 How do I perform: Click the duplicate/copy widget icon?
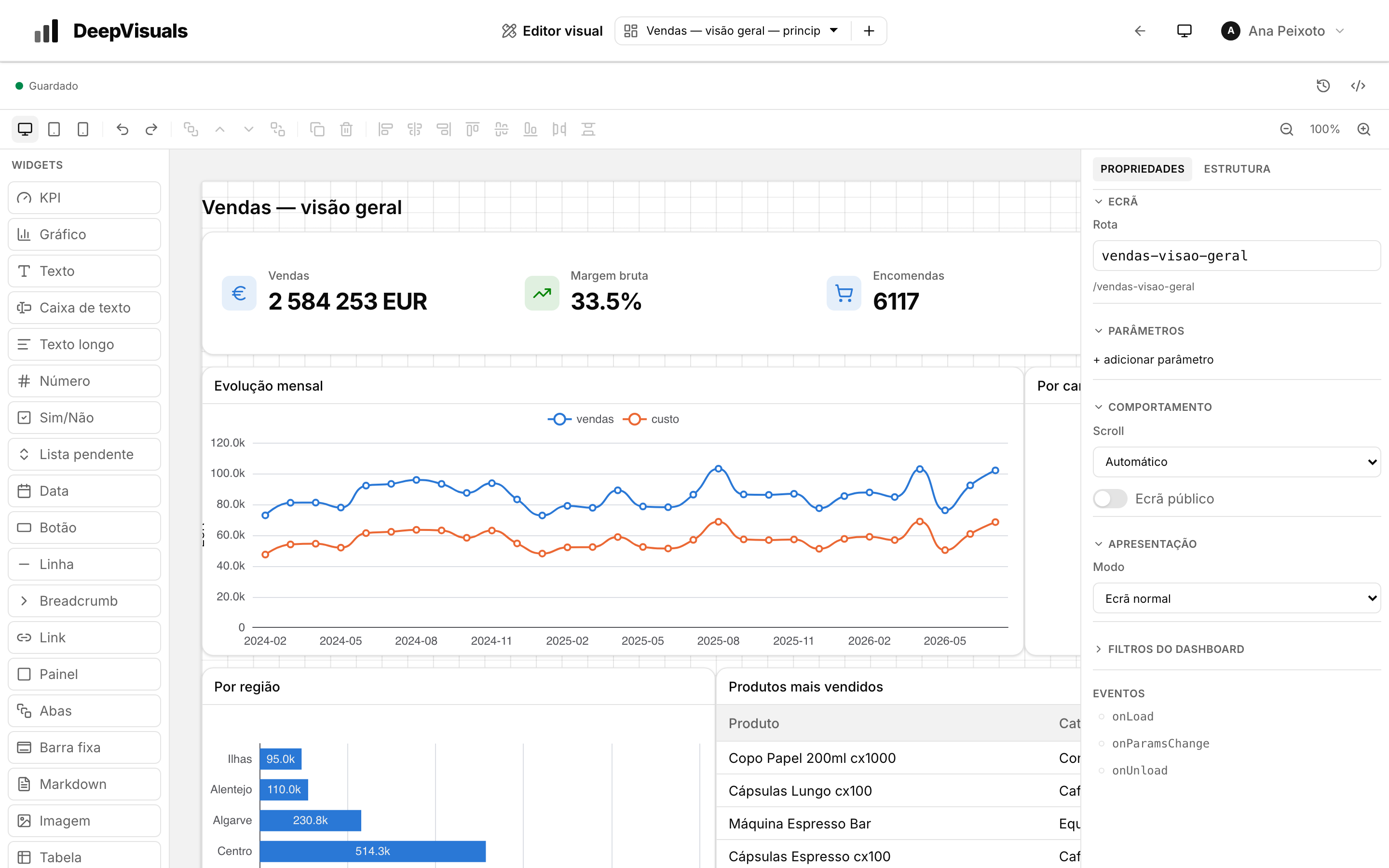[317, 129]
